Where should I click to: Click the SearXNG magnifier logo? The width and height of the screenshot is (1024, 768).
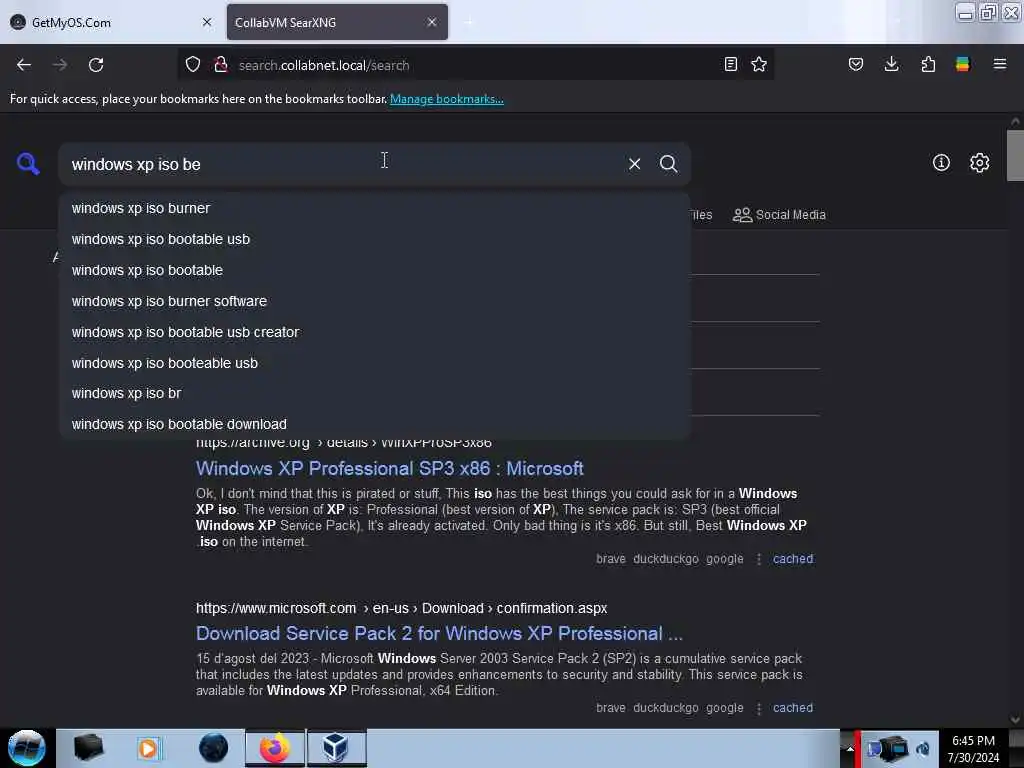tap(28, 163)
